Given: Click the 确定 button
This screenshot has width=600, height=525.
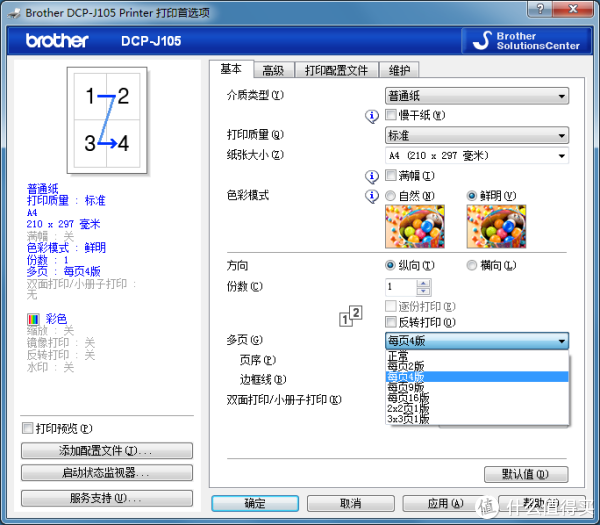Looking at the screenshot, I should coord(255,503).
